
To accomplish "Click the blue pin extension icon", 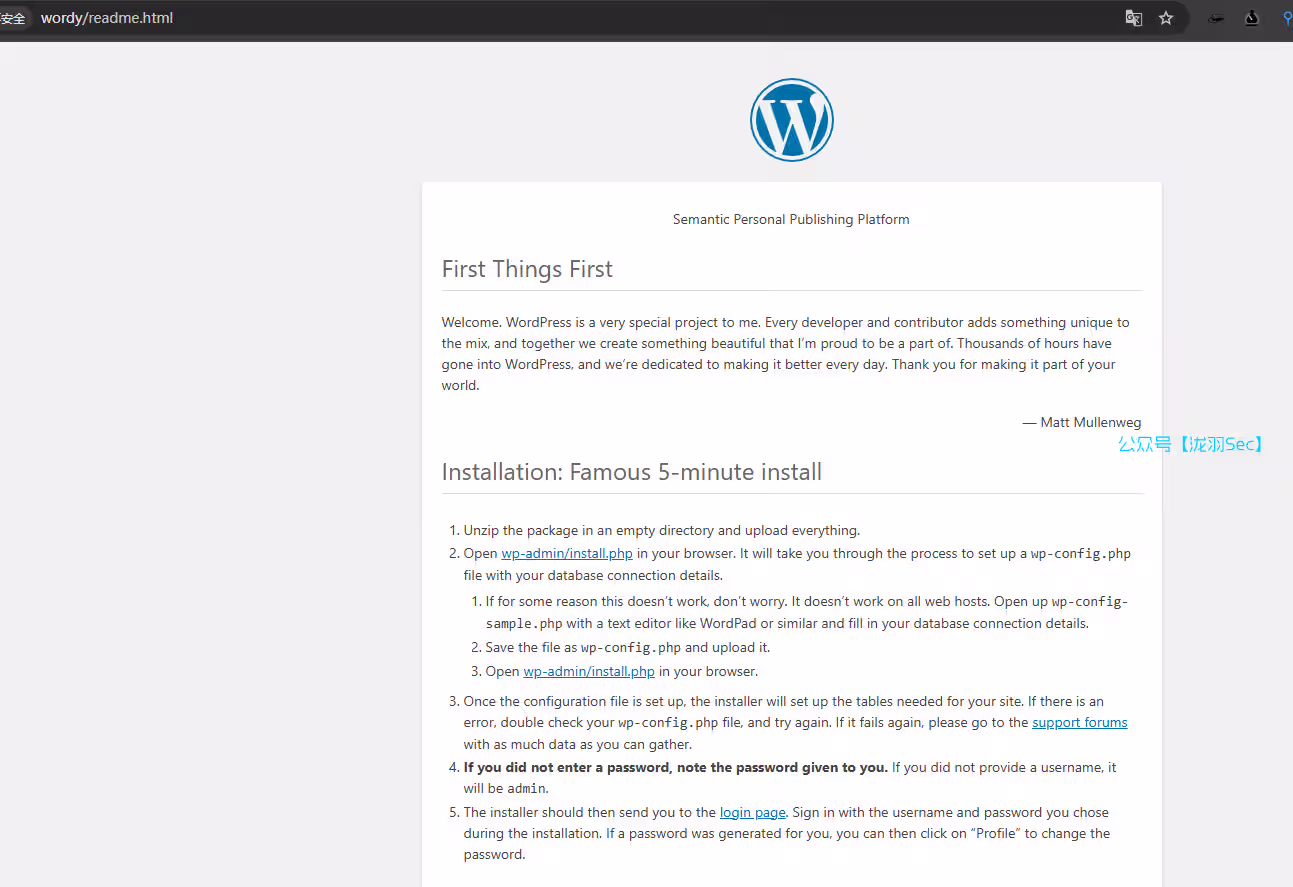I will [x=1287, y=18].
